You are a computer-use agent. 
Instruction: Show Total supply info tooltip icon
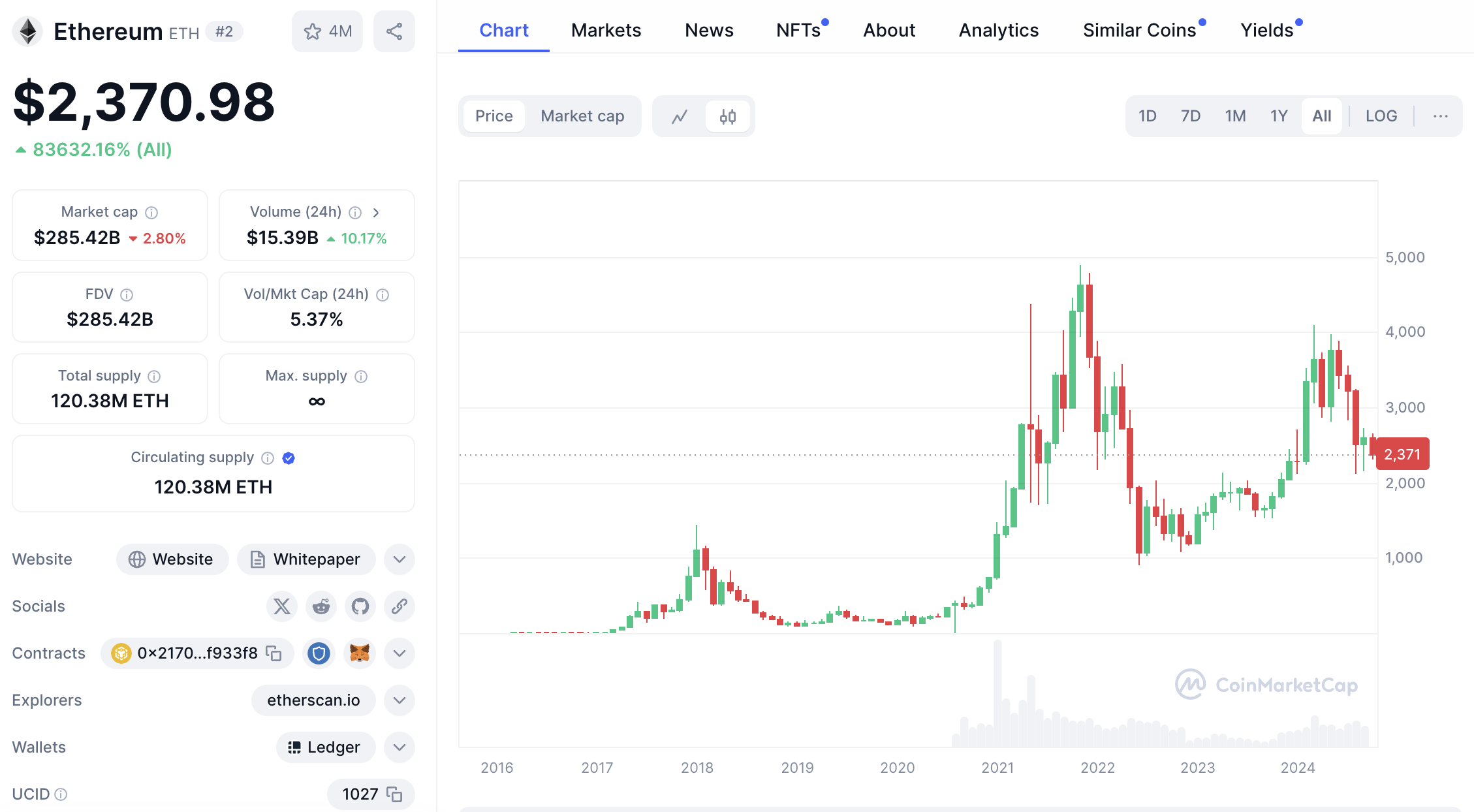(x=154, y=377)
